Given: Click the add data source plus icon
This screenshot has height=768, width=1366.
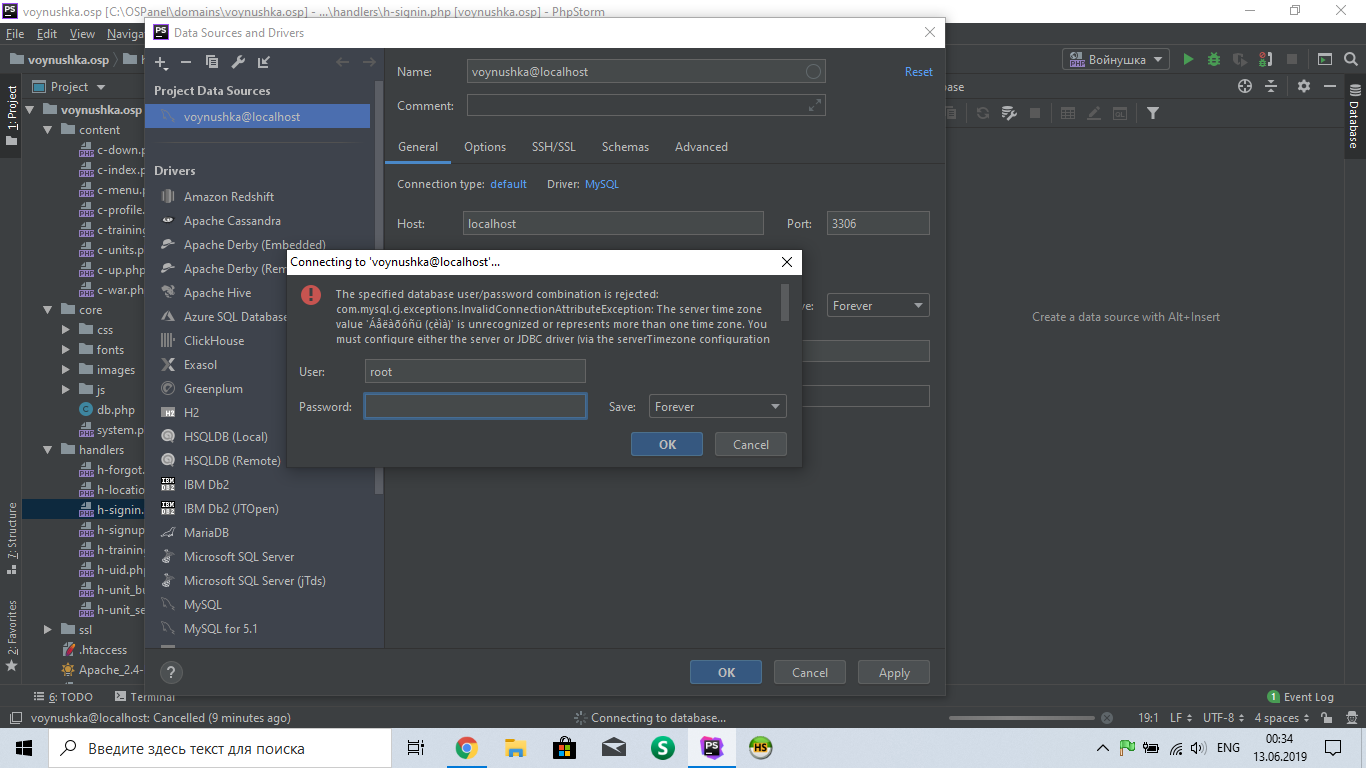Looking at the screenshot, I should [x=161, y=62].
